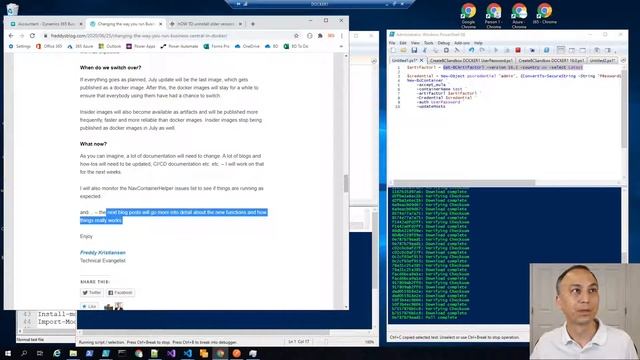Open the View menu in PowerShell ISE
Image resolution: width=640 pixels, height=360 pixels.
click(x=415, y=43)
